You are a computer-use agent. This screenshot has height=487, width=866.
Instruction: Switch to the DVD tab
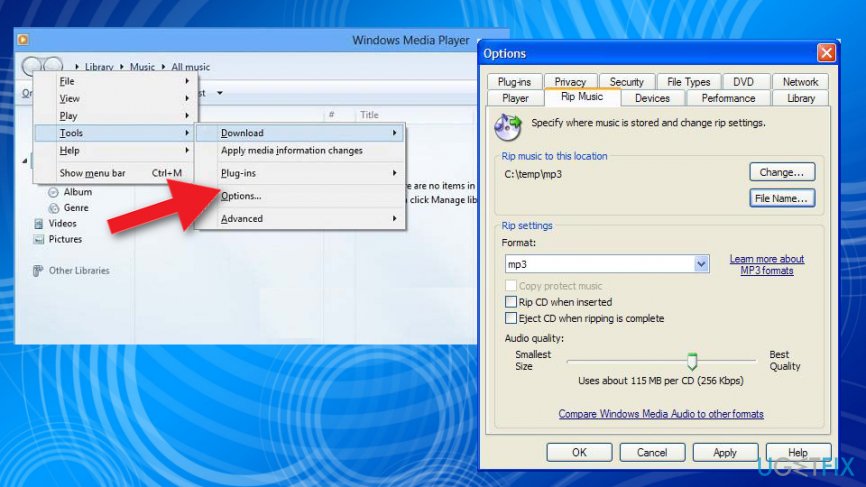[743, 82]
